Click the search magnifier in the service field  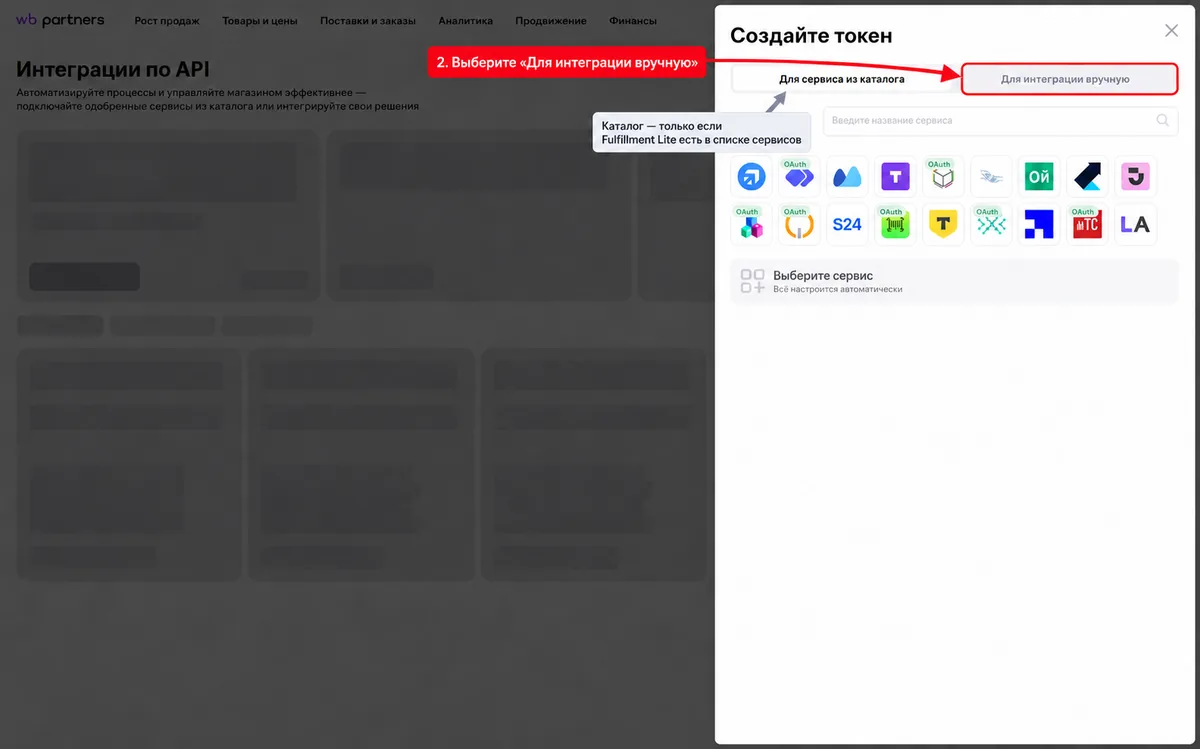pyautogui.click(x=1162, y=120)
